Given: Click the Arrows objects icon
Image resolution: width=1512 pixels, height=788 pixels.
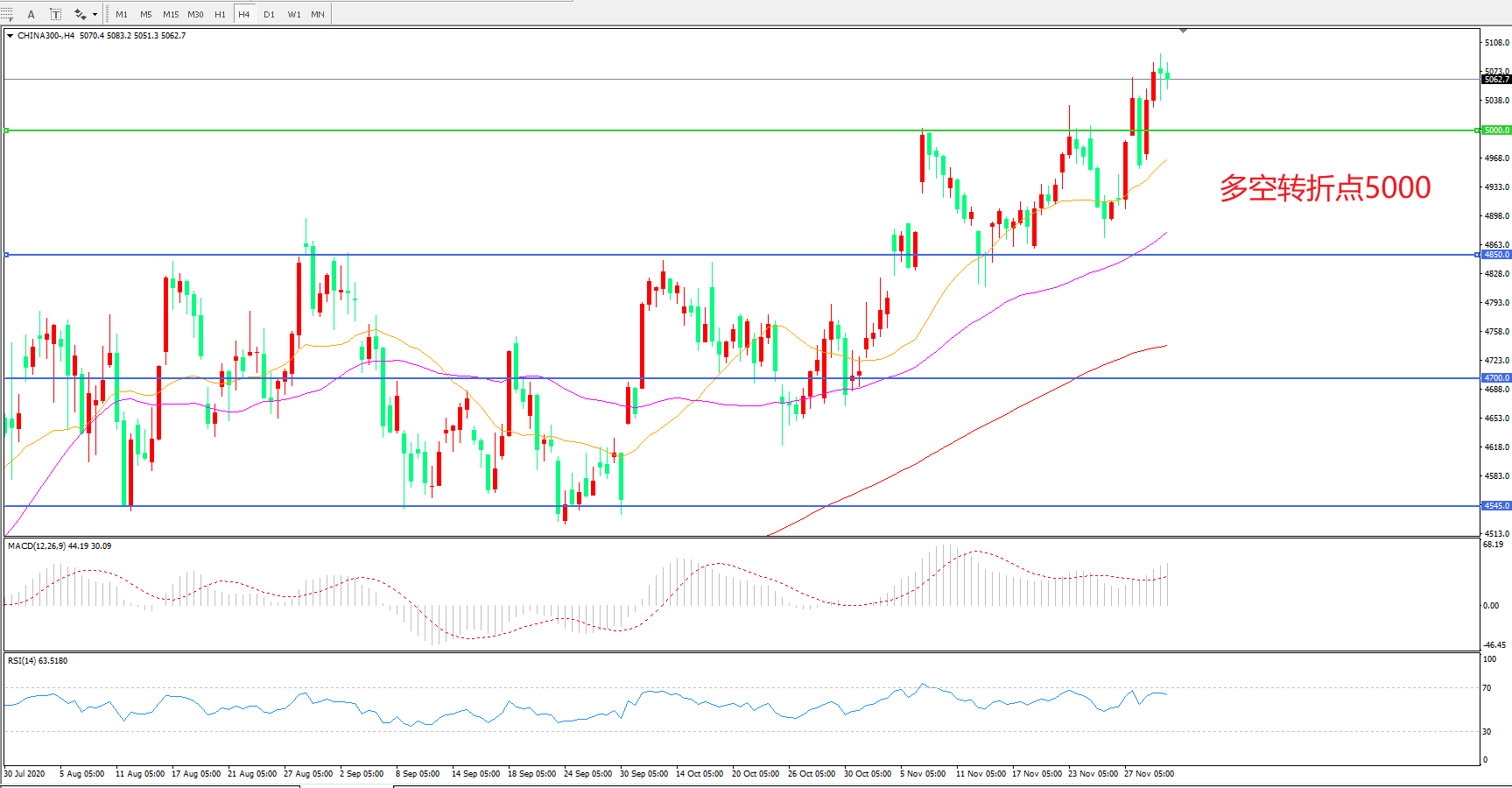Looking at the screenshot, I should click(81, 14).
